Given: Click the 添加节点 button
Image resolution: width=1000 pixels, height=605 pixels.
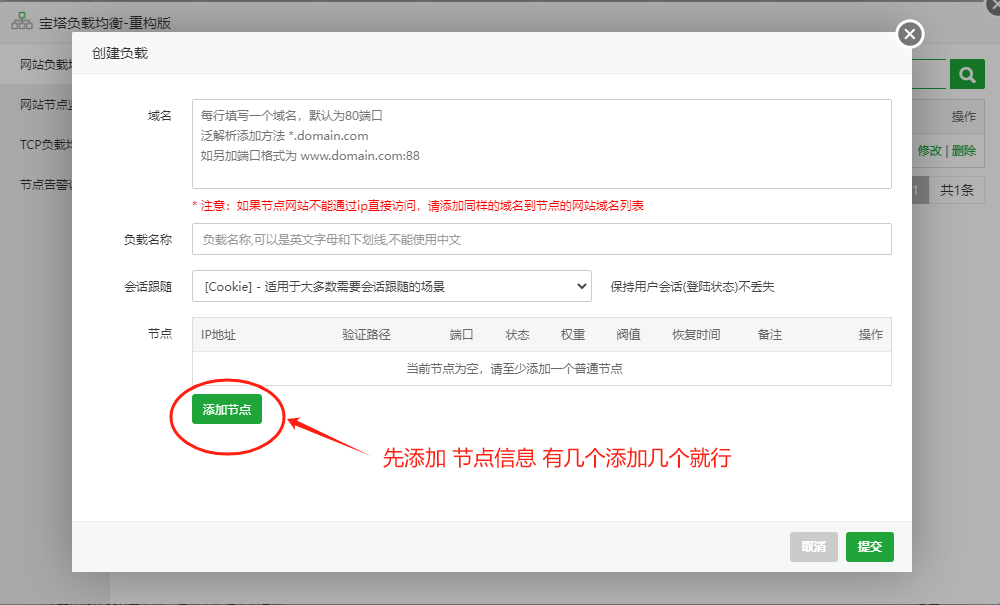Looking at the screenshot, I should click(227, 409).
